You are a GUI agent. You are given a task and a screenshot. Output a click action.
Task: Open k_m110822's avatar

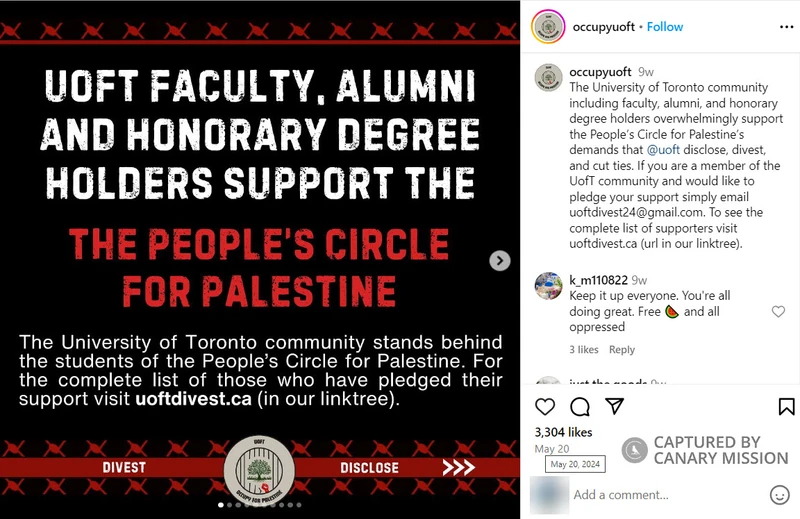coord(546,286)
